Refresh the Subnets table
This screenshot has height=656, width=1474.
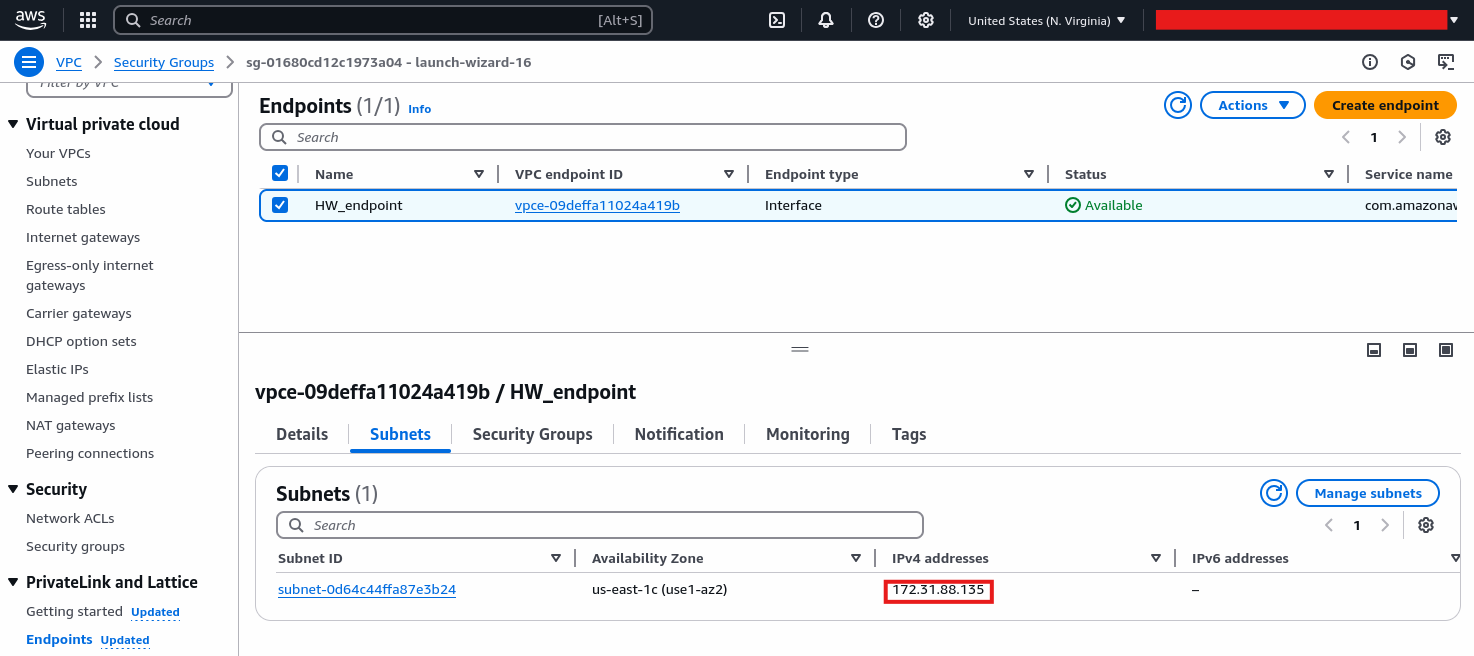(1273, 492)
